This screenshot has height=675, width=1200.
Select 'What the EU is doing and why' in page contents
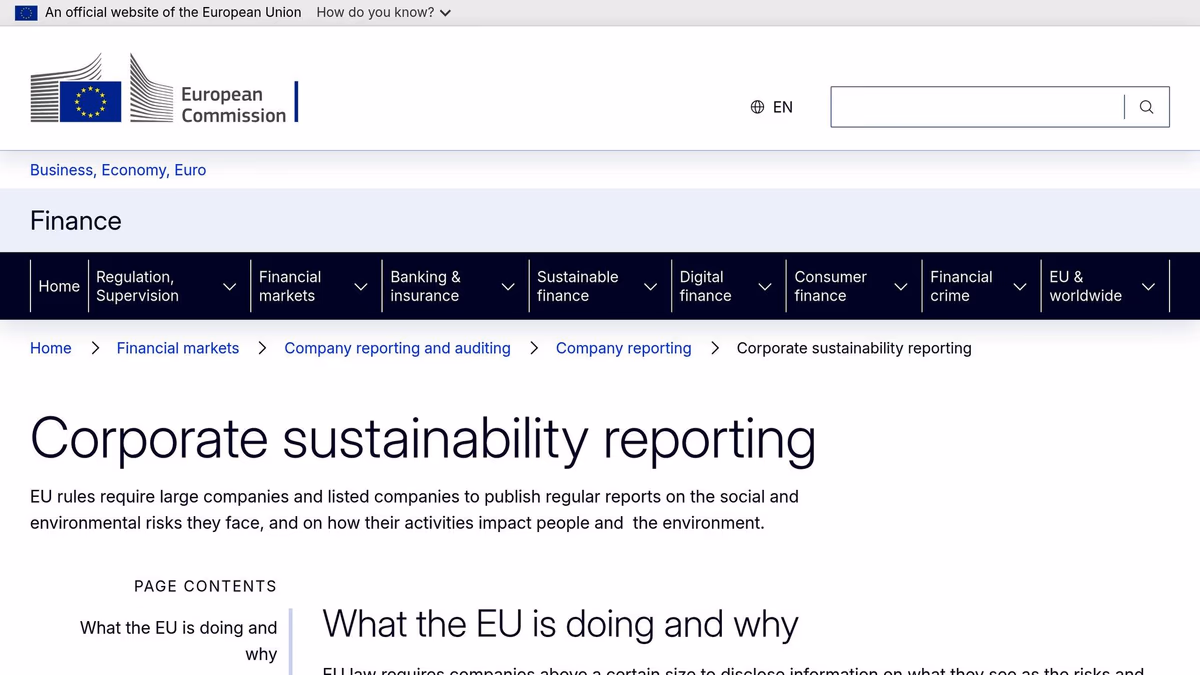click(x=178, y=640)
